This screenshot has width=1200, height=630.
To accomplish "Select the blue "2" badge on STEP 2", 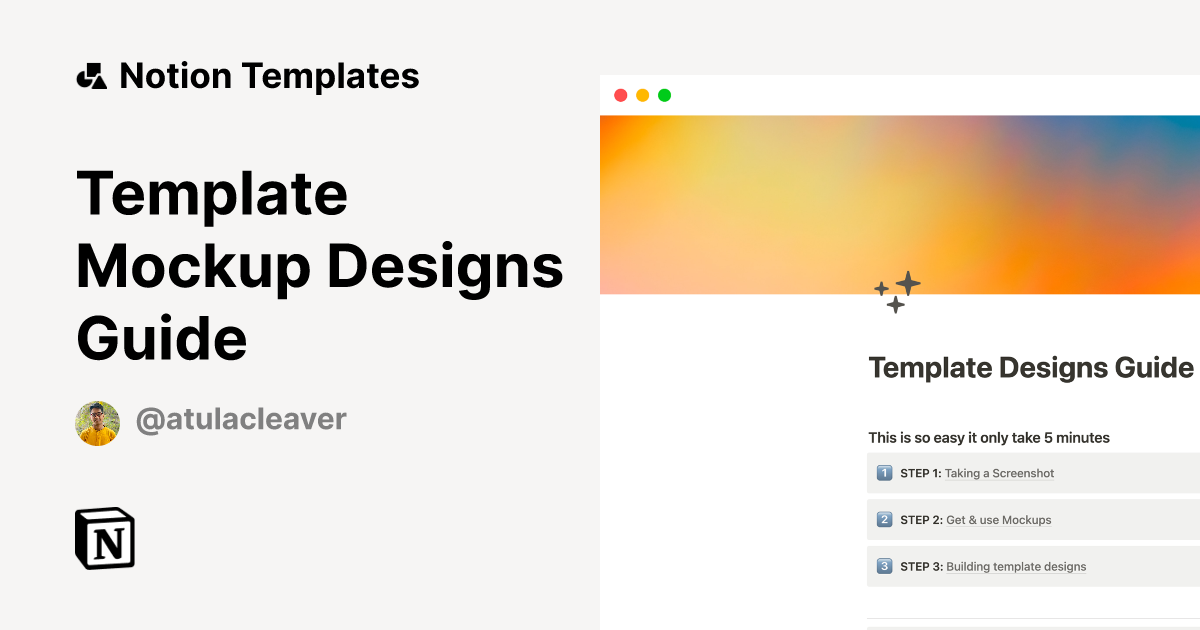I will pyautogui.click(x=884, y=519).
